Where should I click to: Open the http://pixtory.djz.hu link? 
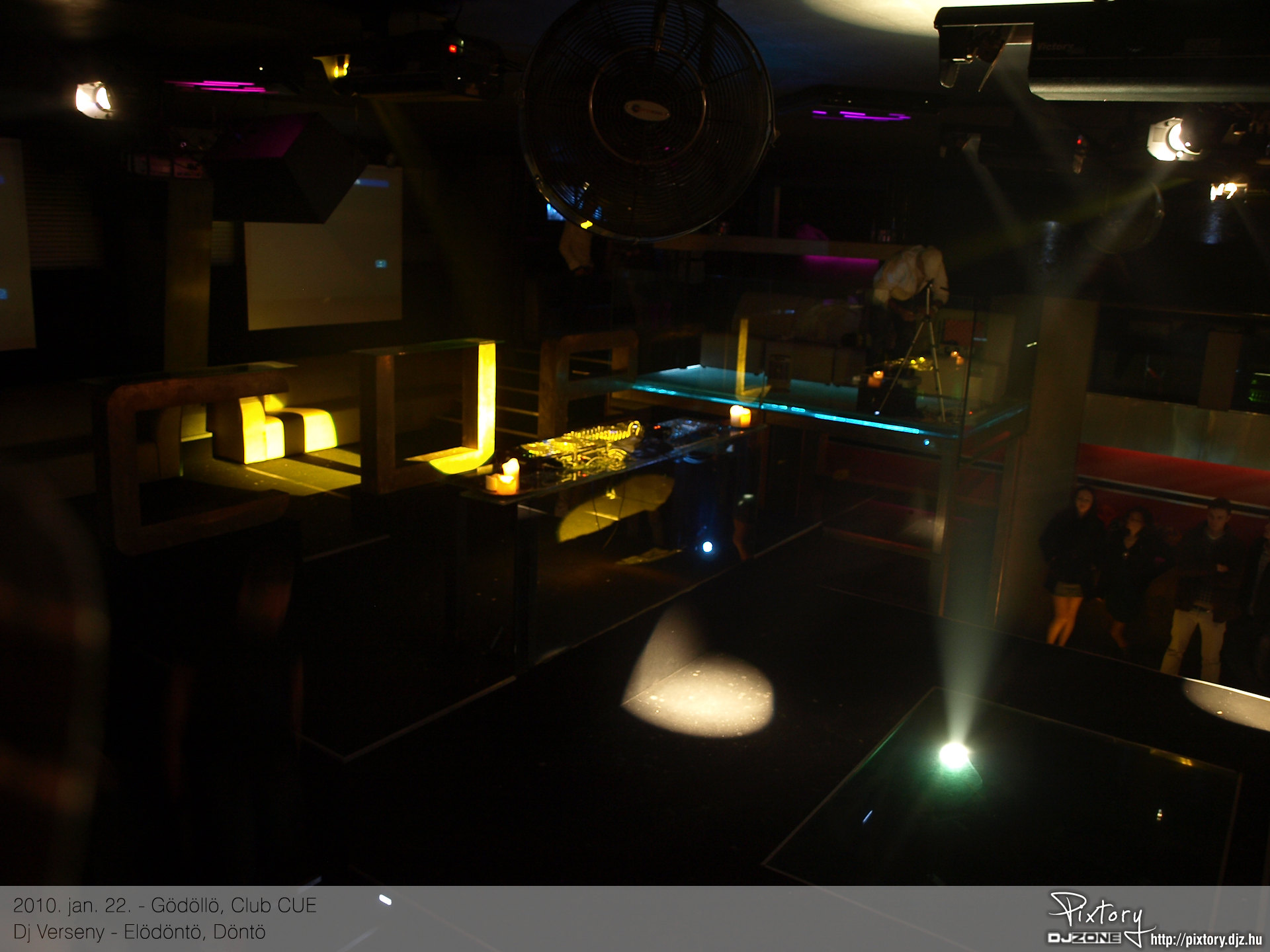pyautogui.click(x=1206, y=939)
